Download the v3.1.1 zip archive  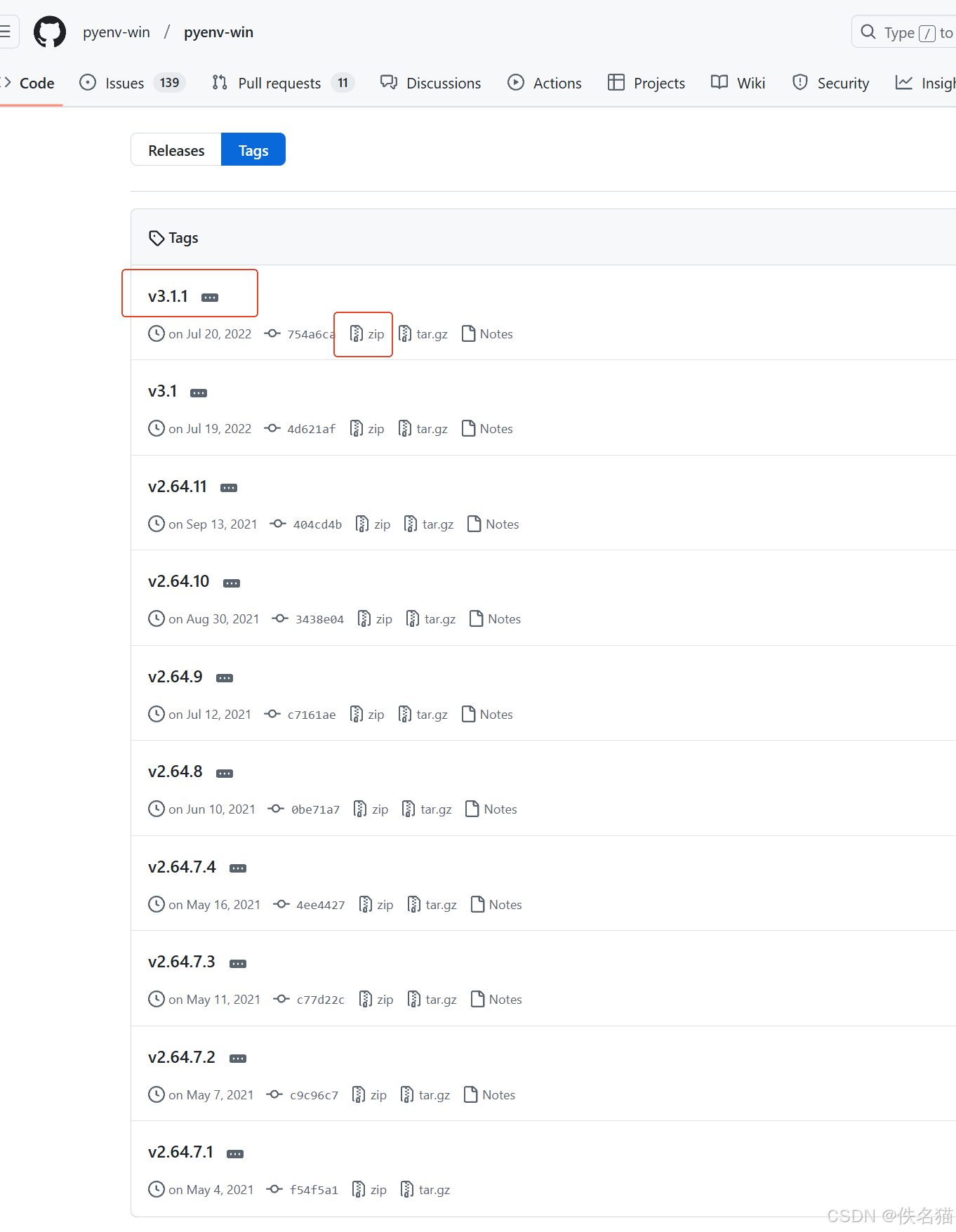[x=367, y=334]
